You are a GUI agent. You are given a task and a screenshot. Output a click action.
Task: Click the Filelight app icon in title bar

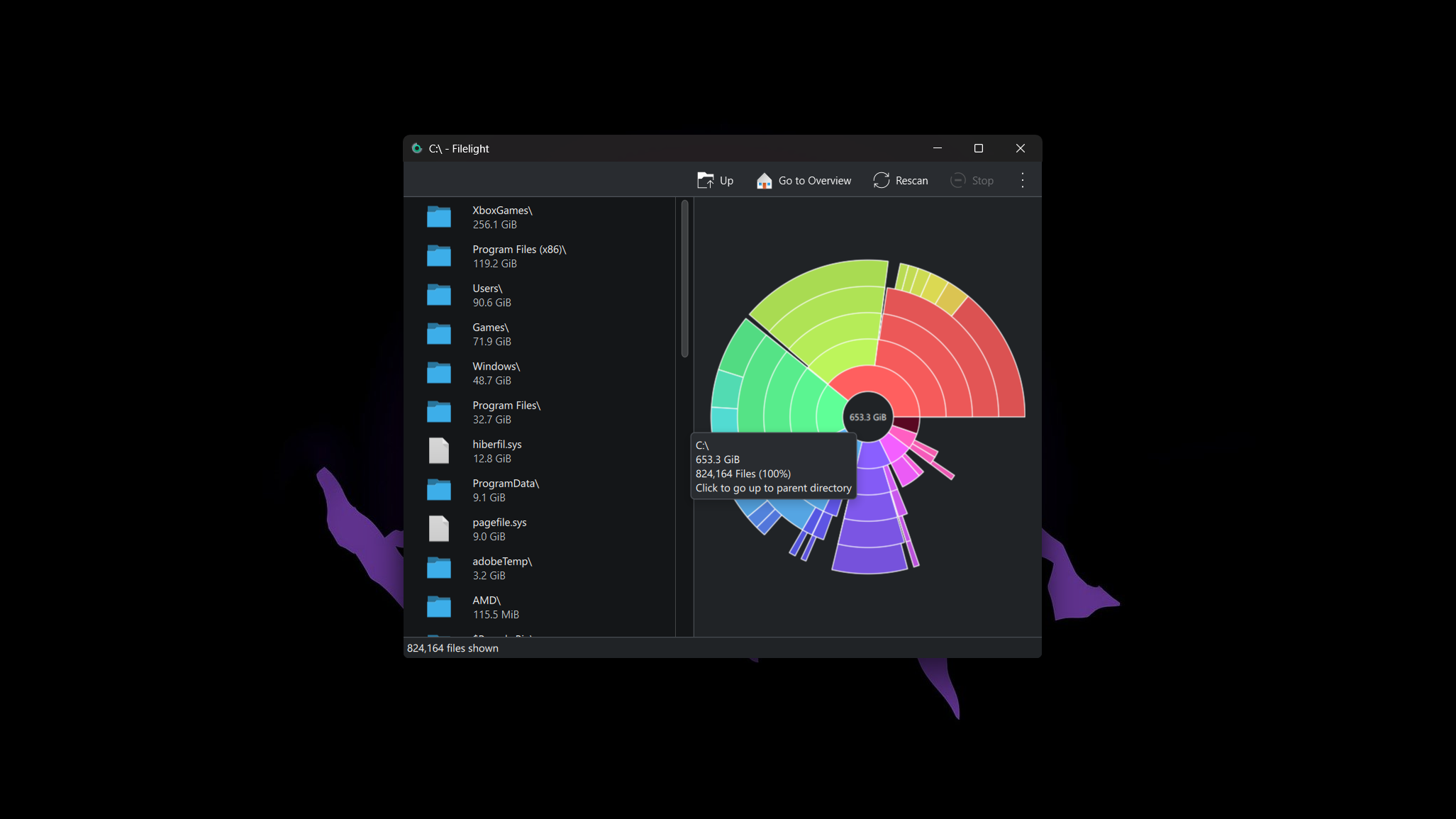[x=417, y=148]
